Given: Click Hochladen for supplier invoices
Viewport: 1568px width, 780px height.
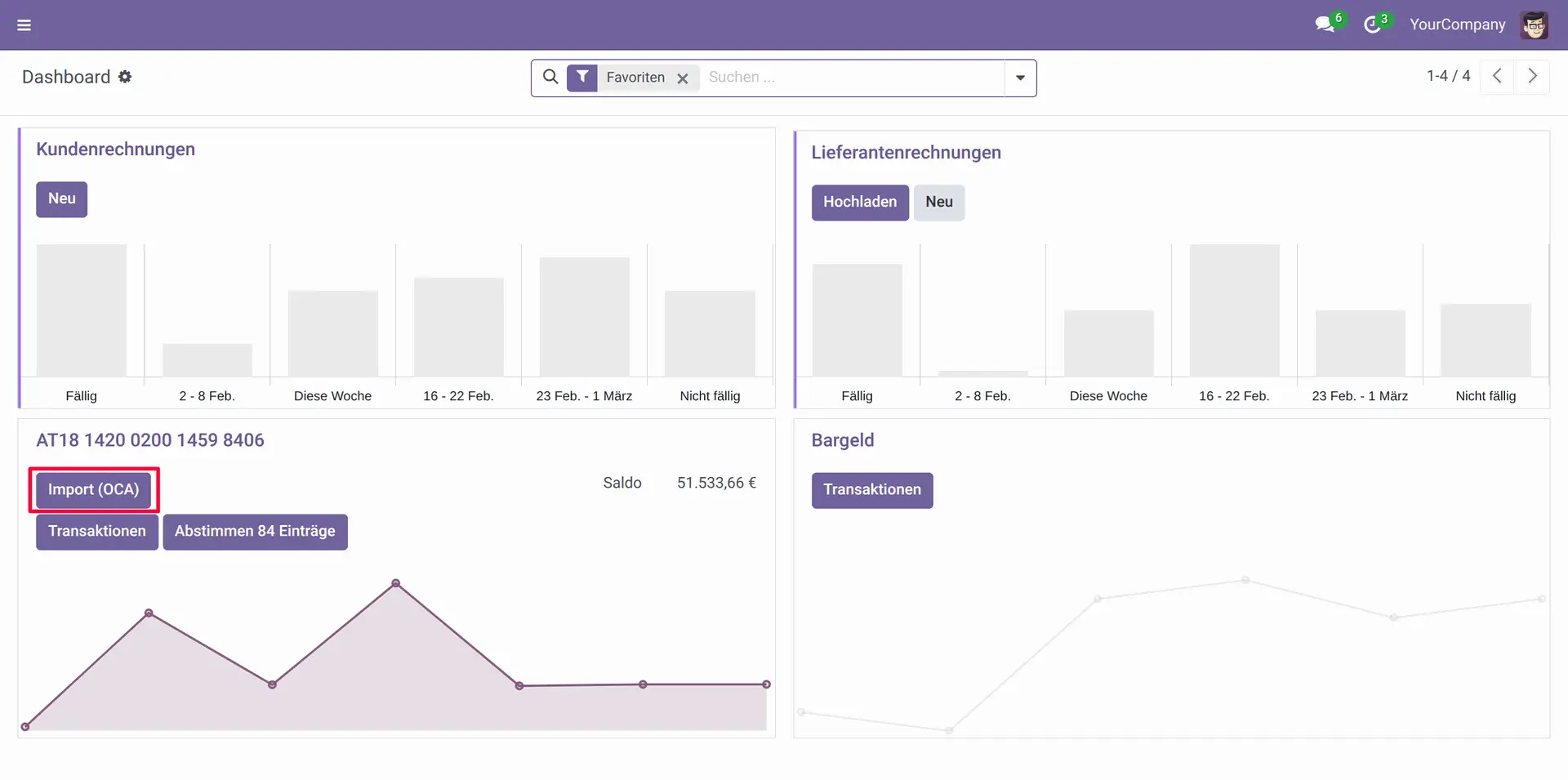Looking at the screenshot, I should (859, 203).
